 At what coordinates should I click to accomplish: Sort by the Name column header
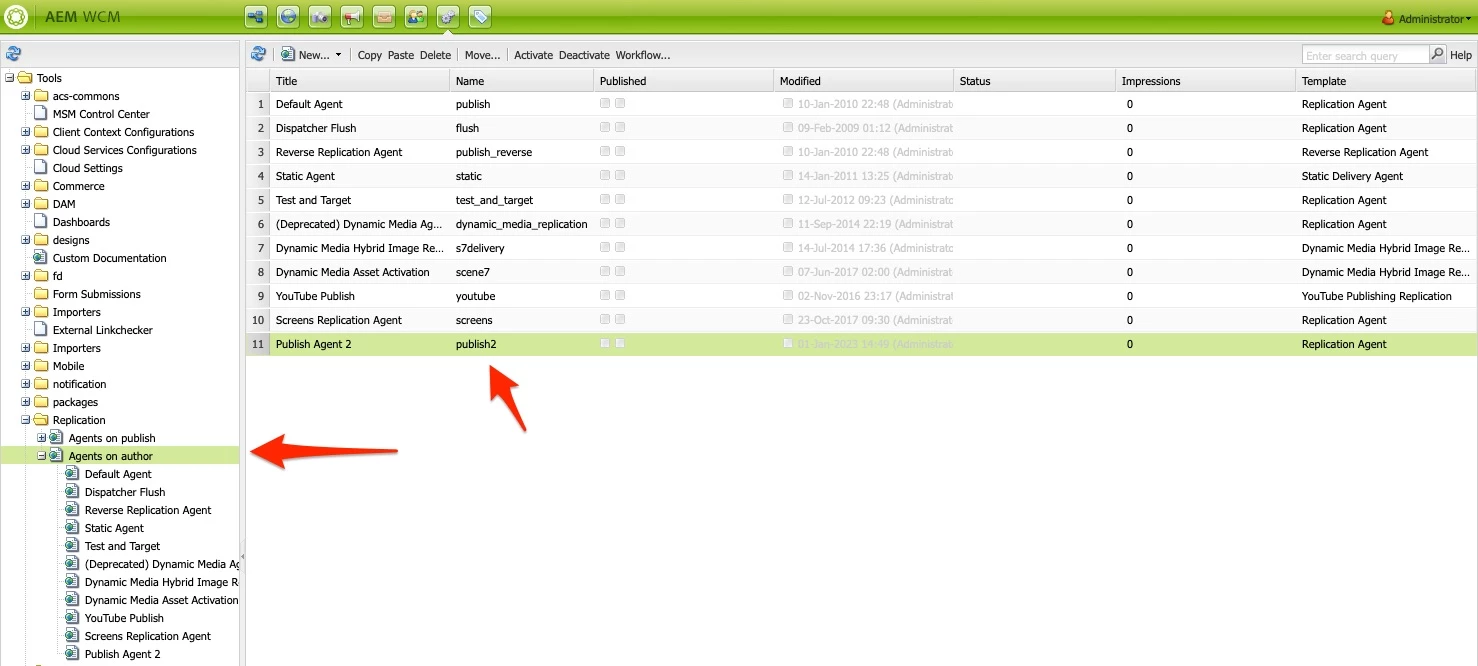click(521, 81)
